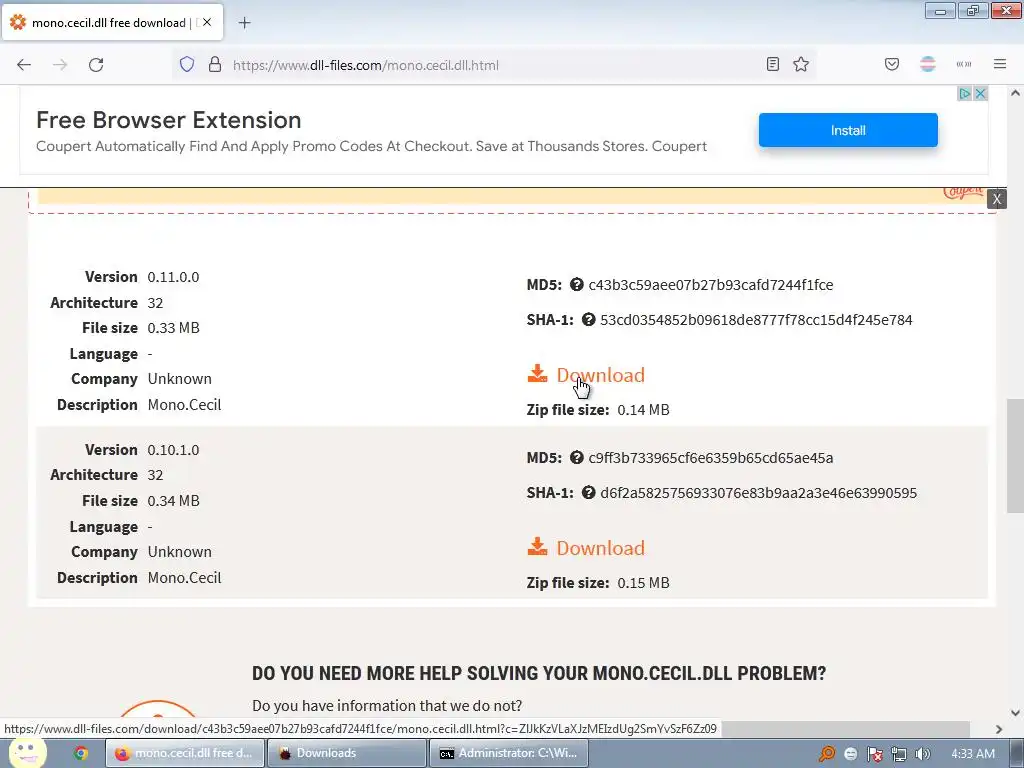The image size is (1024, 768).
Task: Select SHA-1 hash starting d6f2a5825756
Action: pyautogui.click(x=758, y=493)
